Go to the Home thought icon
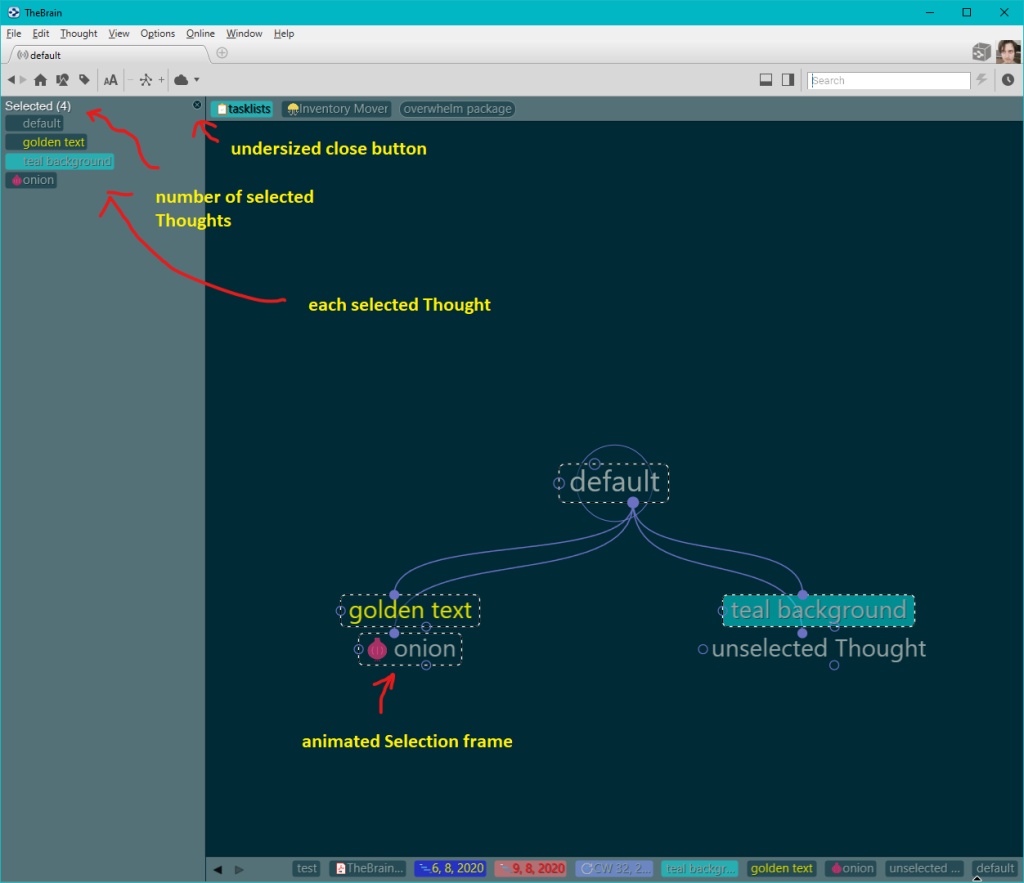This screenshot has height=883, width=1024. click(41, 80)
